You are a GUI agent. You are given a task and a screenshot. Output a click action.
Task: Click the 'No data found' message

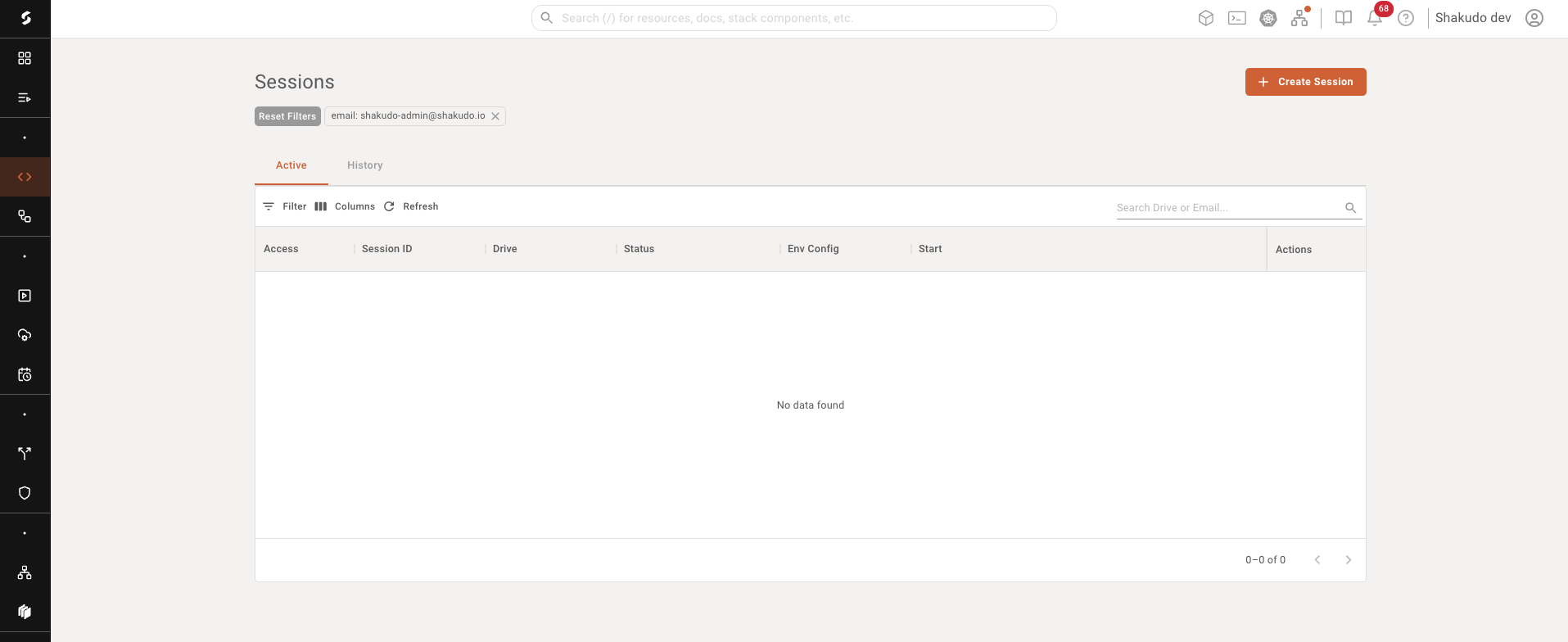point(811,405)
